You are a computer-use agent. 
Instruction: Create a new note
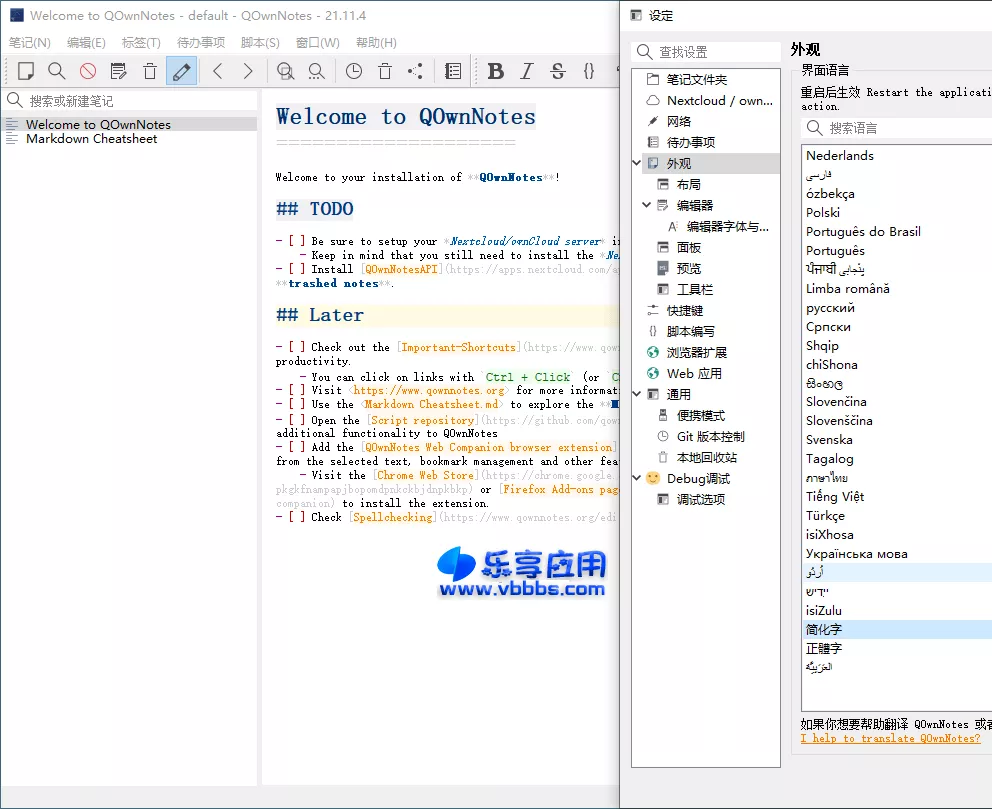click(27, 71)
